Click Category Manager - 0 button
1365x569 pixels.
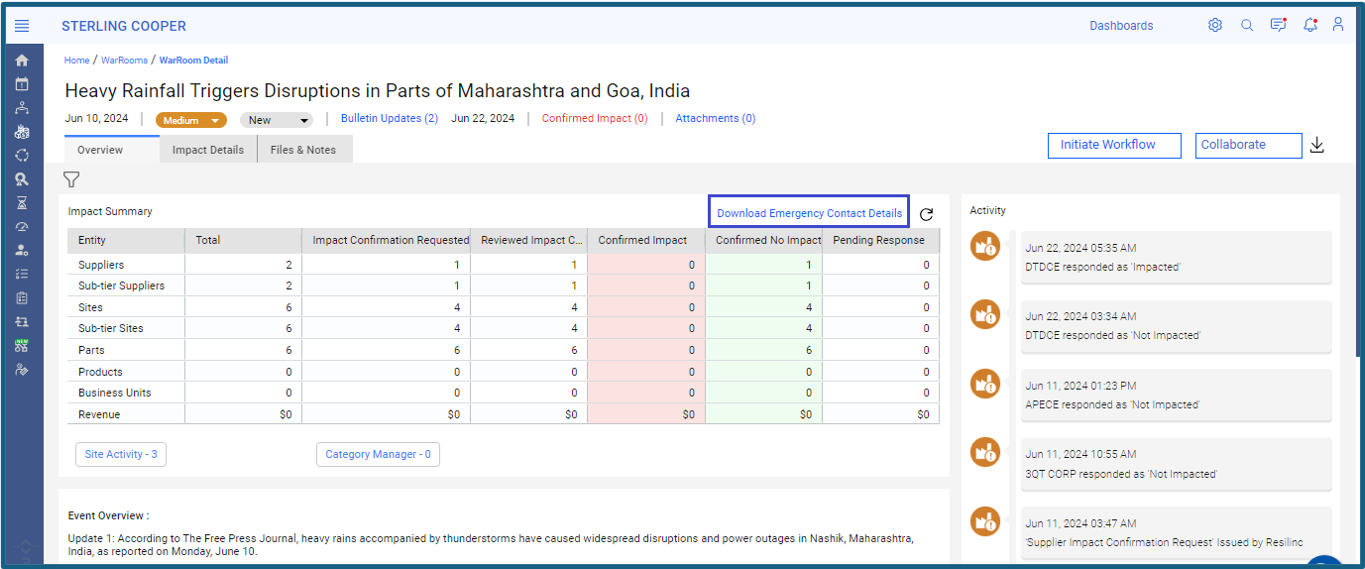point(378,454)
